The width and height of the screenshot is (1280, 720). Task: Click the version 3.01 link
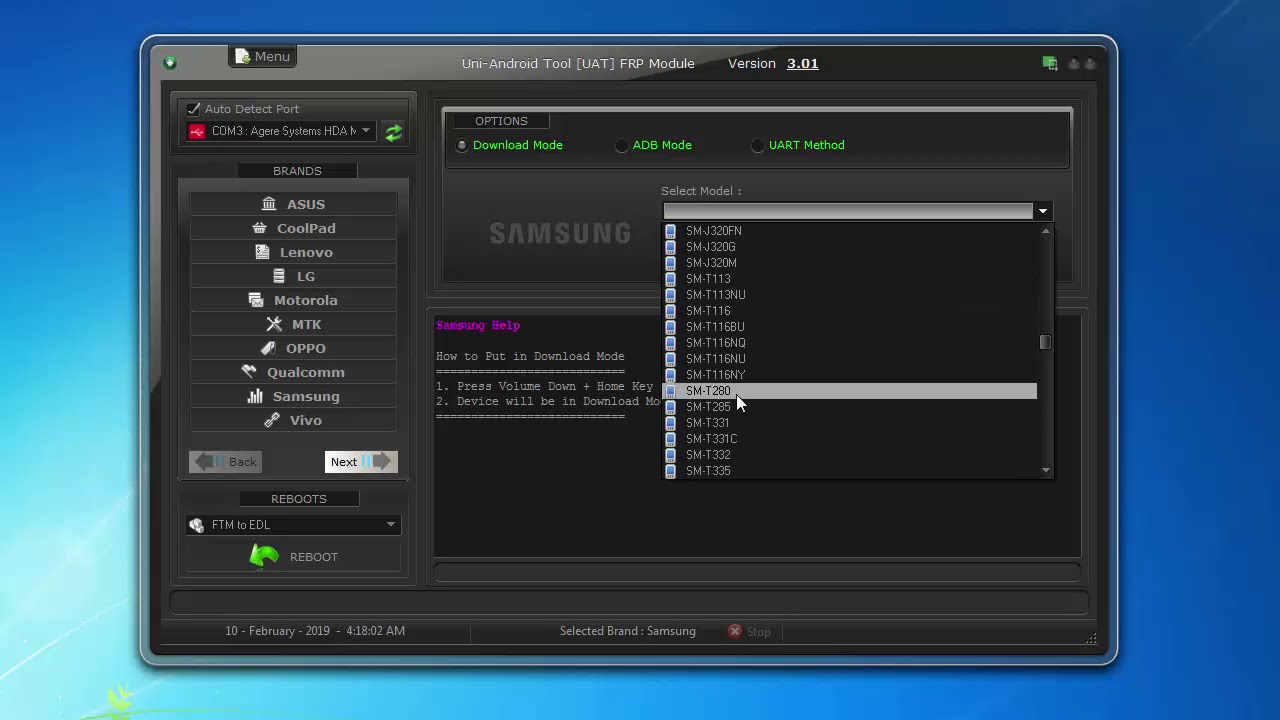tap(802, 63)
